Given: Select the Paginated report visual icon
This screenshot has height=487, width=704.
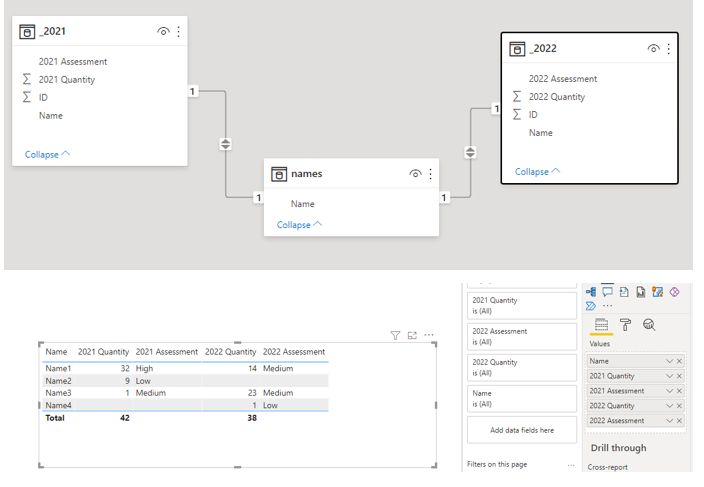Looking at the screenshot, I should [x=641, y=292].
